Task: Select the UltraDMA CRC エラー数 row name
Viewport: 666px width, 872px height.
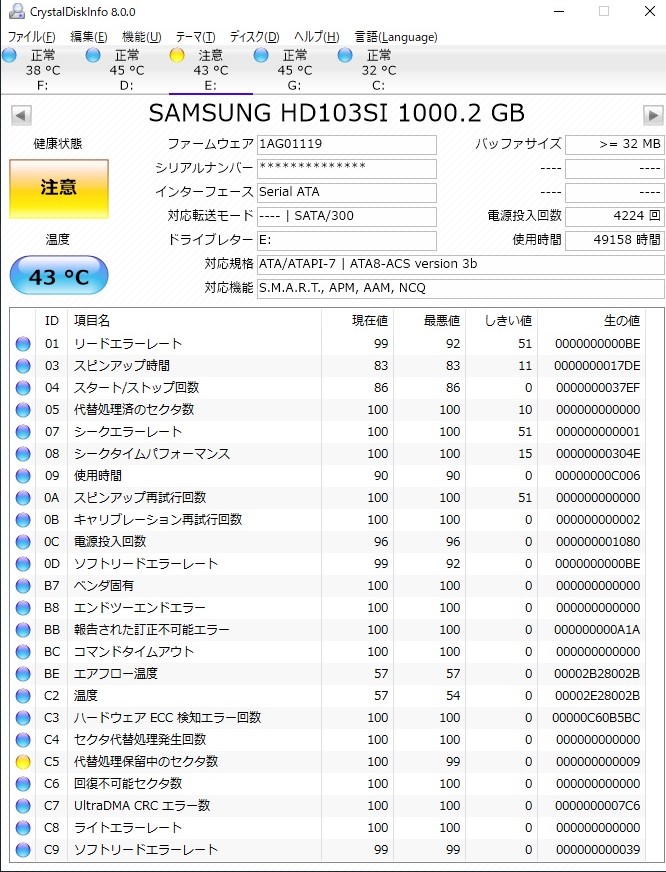Action: pyautogui.click(x=142, y=805)
